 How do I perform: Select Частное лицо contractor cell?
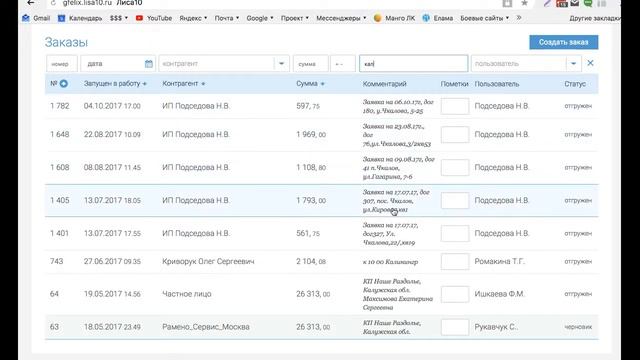point(187,294)
